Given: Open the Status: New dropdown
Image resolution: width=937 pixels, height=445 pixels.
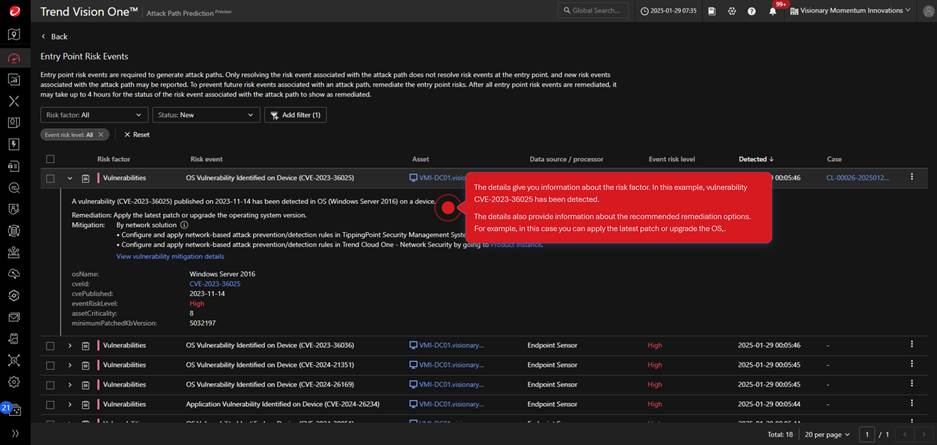Looking at the screenshot, I should pos(206,115).
